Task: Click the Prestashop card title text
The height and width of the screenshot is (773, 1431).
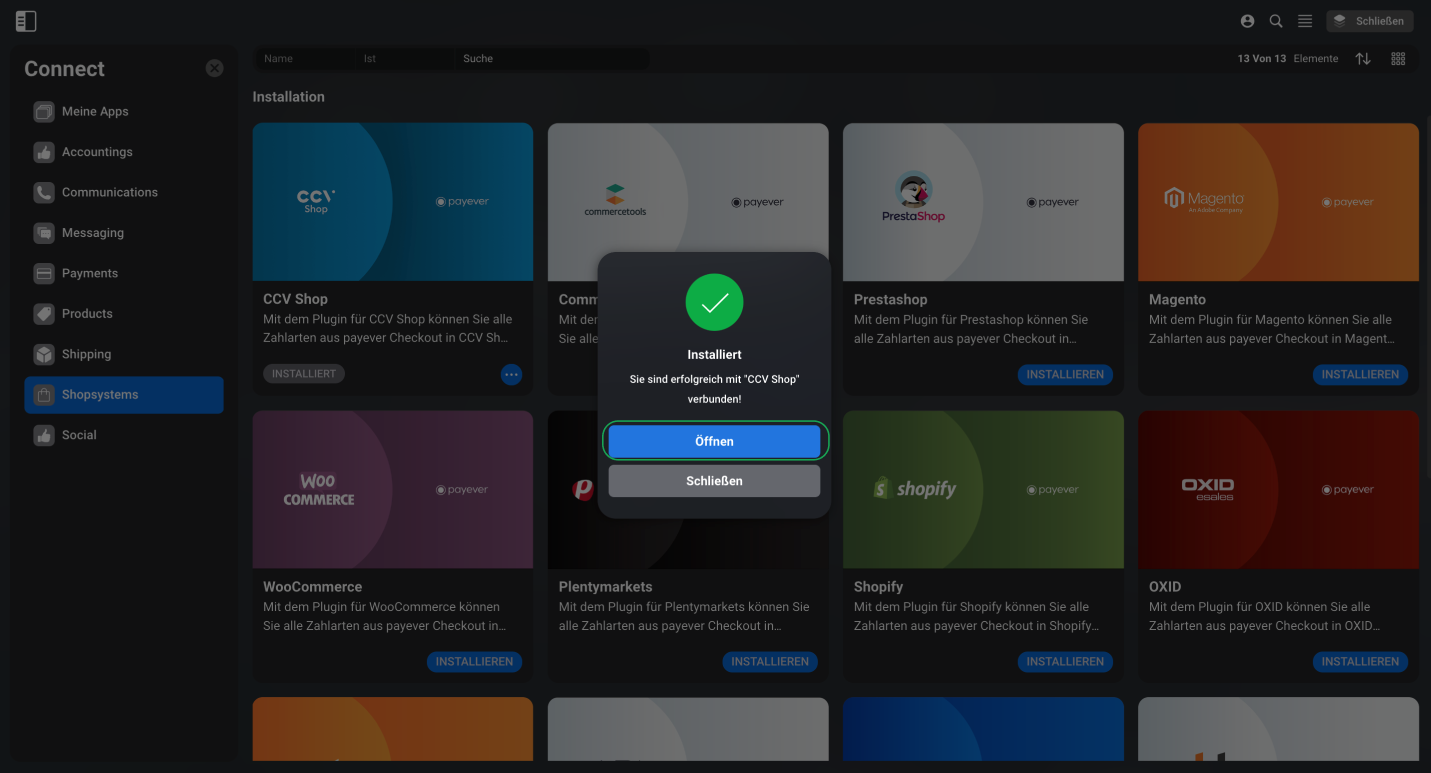Action: pyautogui.click(x=890, y=300)
